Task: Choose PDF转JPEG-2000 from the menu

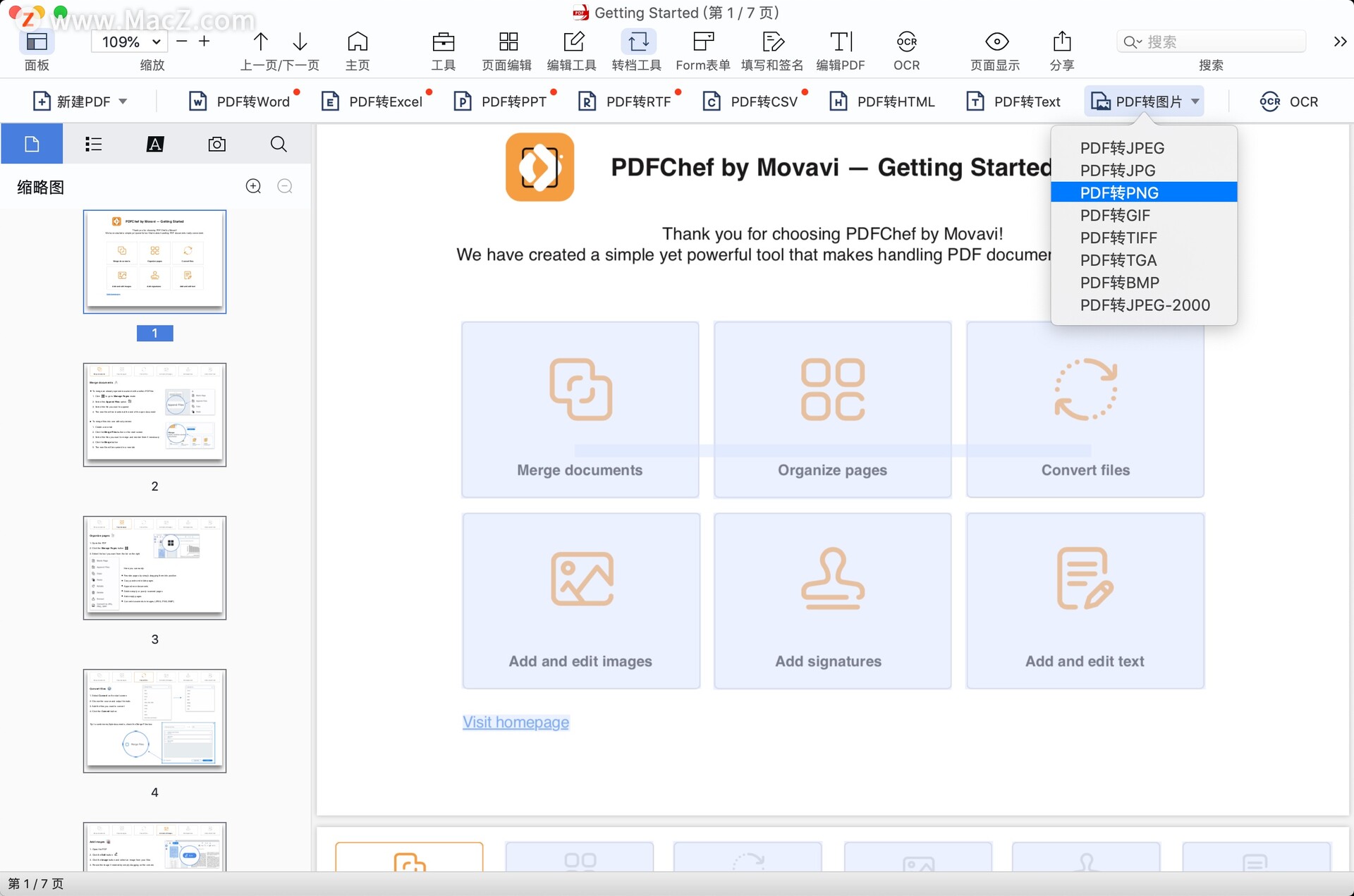Action: [x=1144, y=305]
